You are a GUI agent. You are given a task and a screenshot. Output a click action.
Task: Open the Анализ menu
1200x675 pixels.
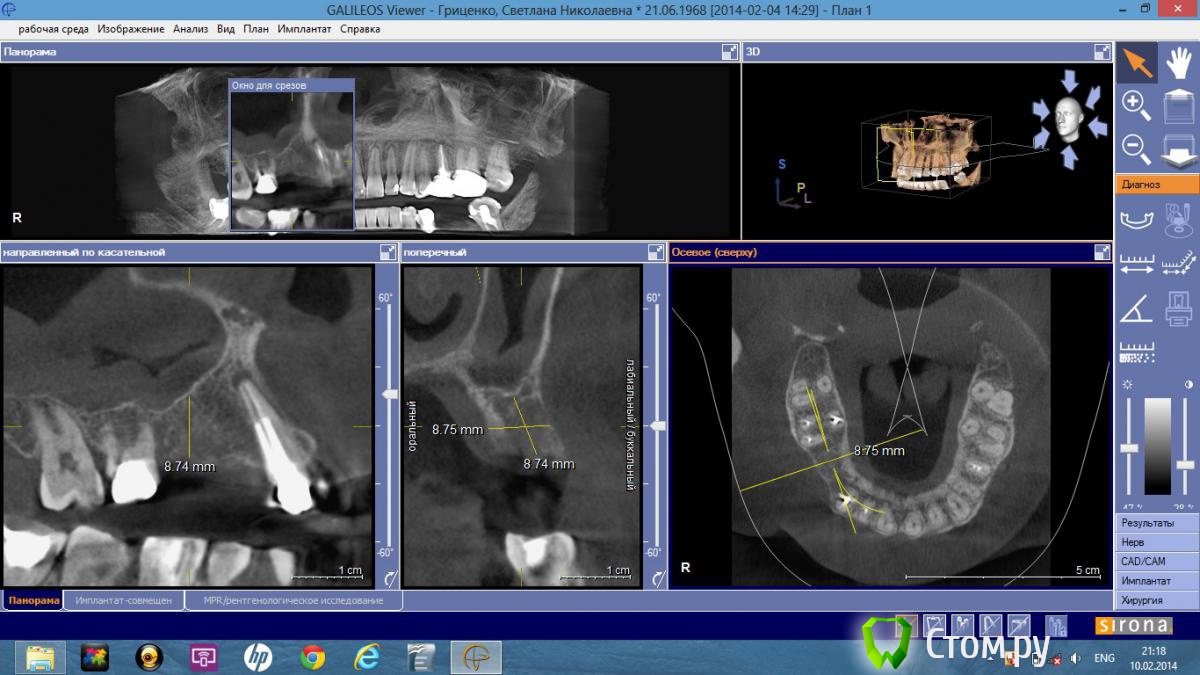tap(190, 29)
